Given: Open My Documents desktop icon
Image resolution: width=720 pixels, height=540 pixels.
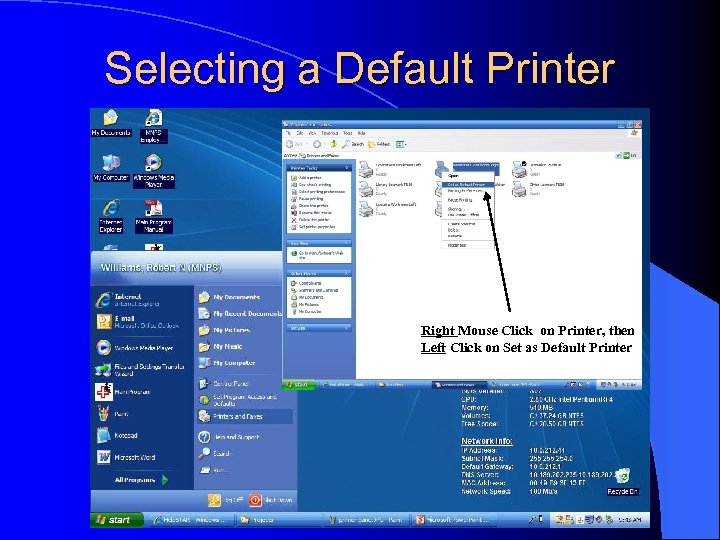Looking at the screenshot, I should click(x=111, y=123).
